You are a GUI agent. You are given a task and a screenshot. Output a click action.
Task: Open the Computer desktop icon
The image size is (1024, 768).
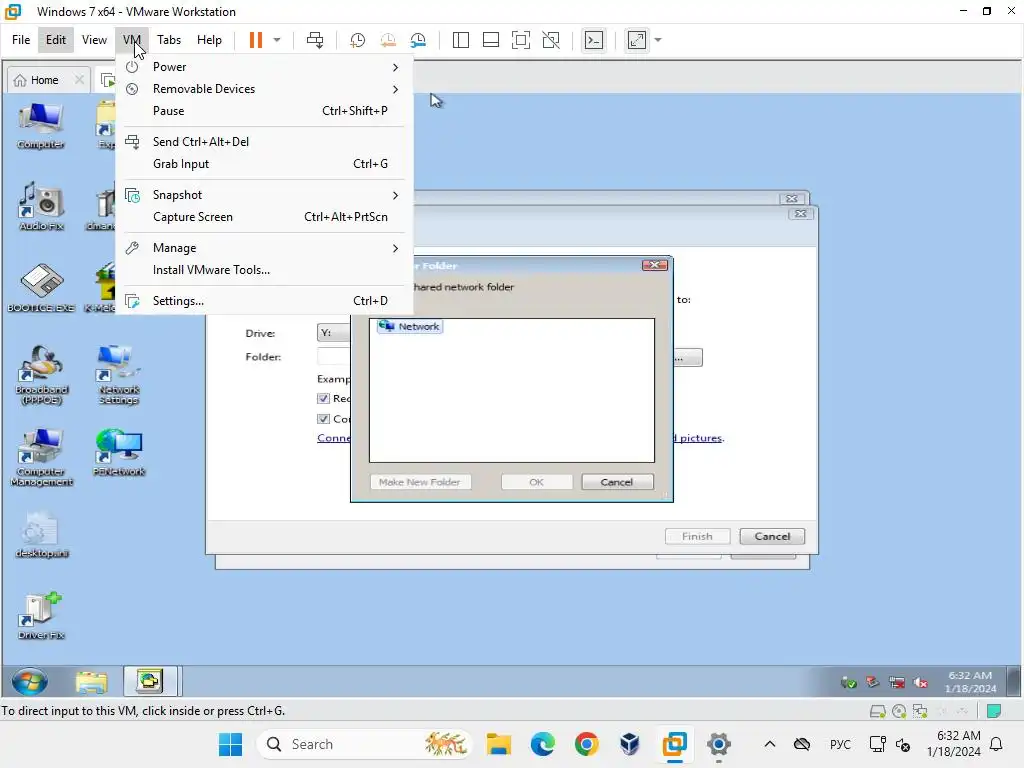pyautogui.click(x=40, y=125)
